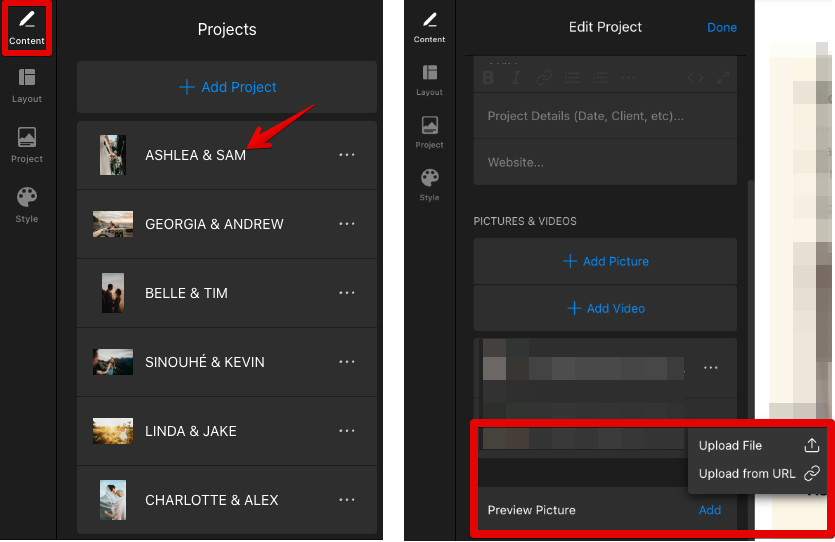Open options menu for CHARLOTTE & ALEX
Image resolution: width=835 pixels, height=542 pixels.
pos(347,500)
